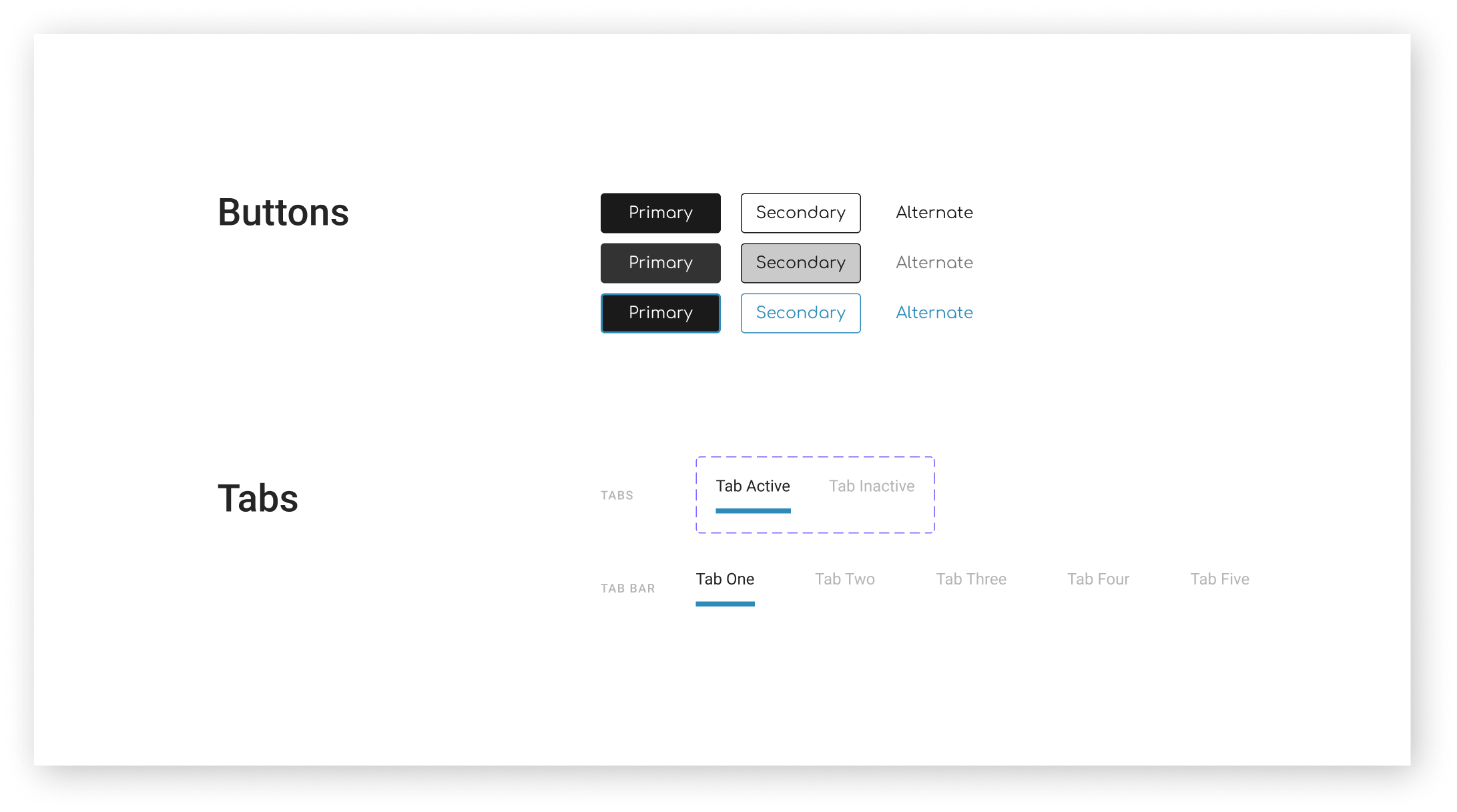Screen dimensions: 1457x812
Task: Click the blue-outlined focused Primary button
Action: click(x=660, y=313)
